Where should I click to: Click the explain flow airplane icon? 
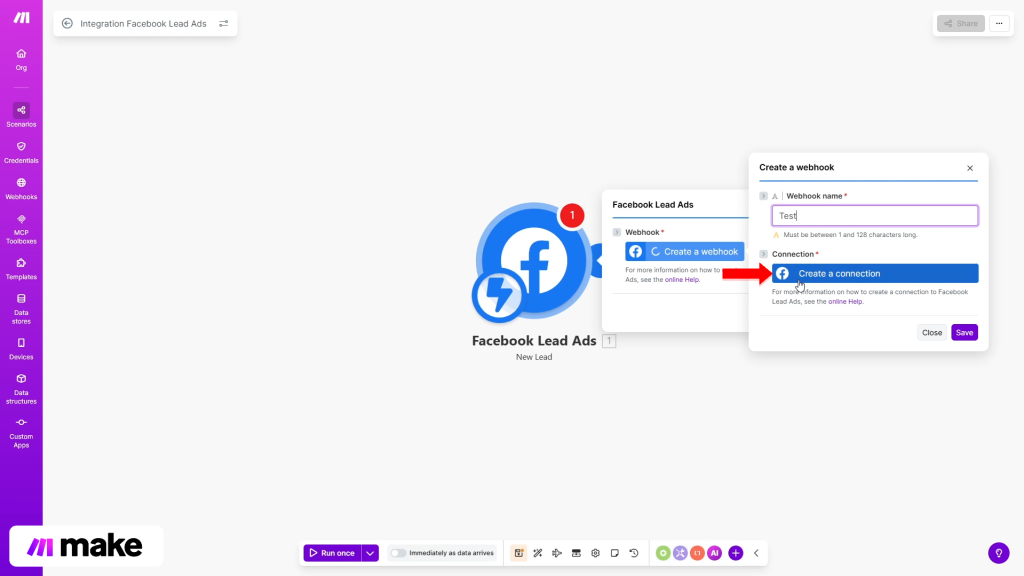[556, 553]
